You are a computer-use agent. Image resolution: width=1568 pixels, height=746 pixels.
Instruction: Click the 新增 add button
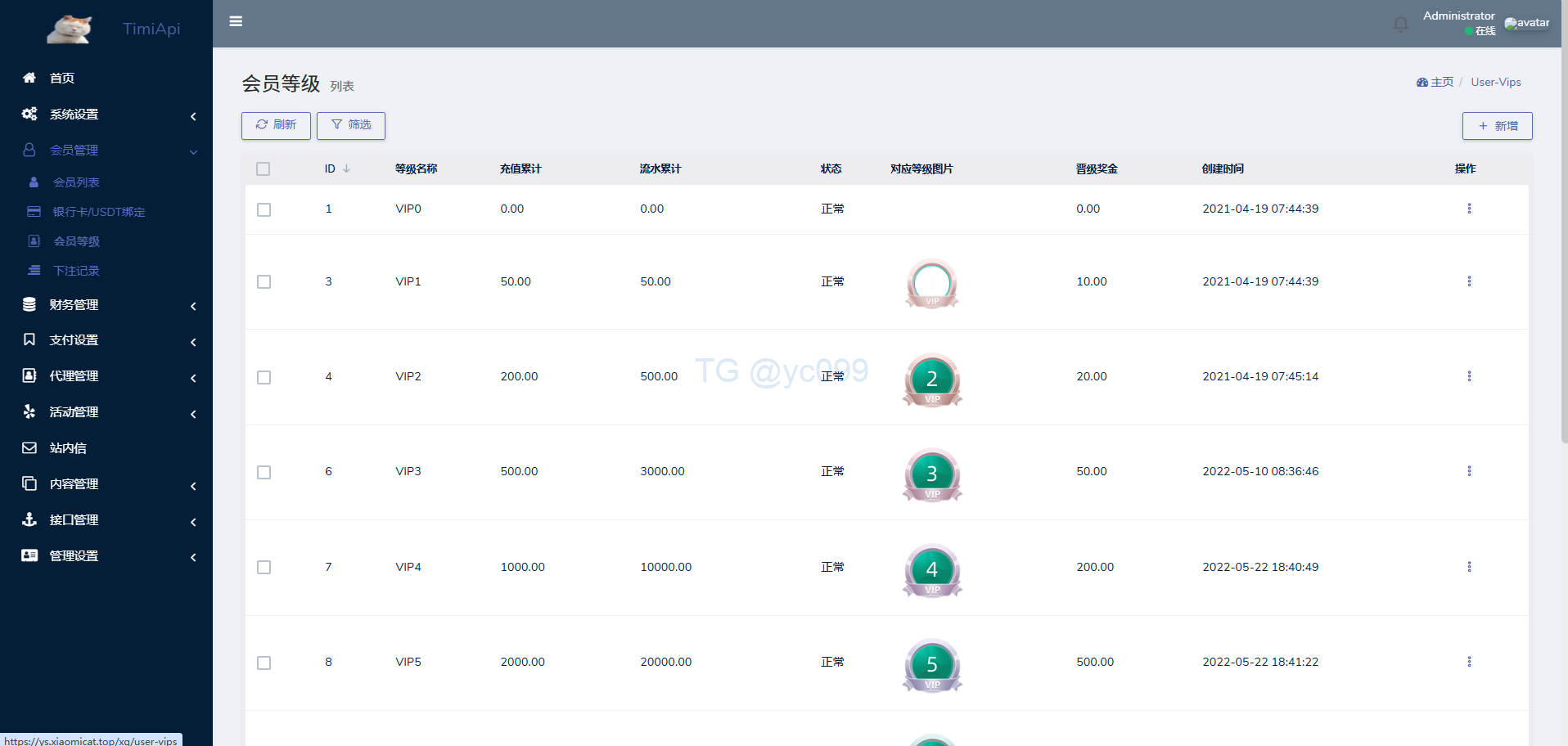[1497, 126]
